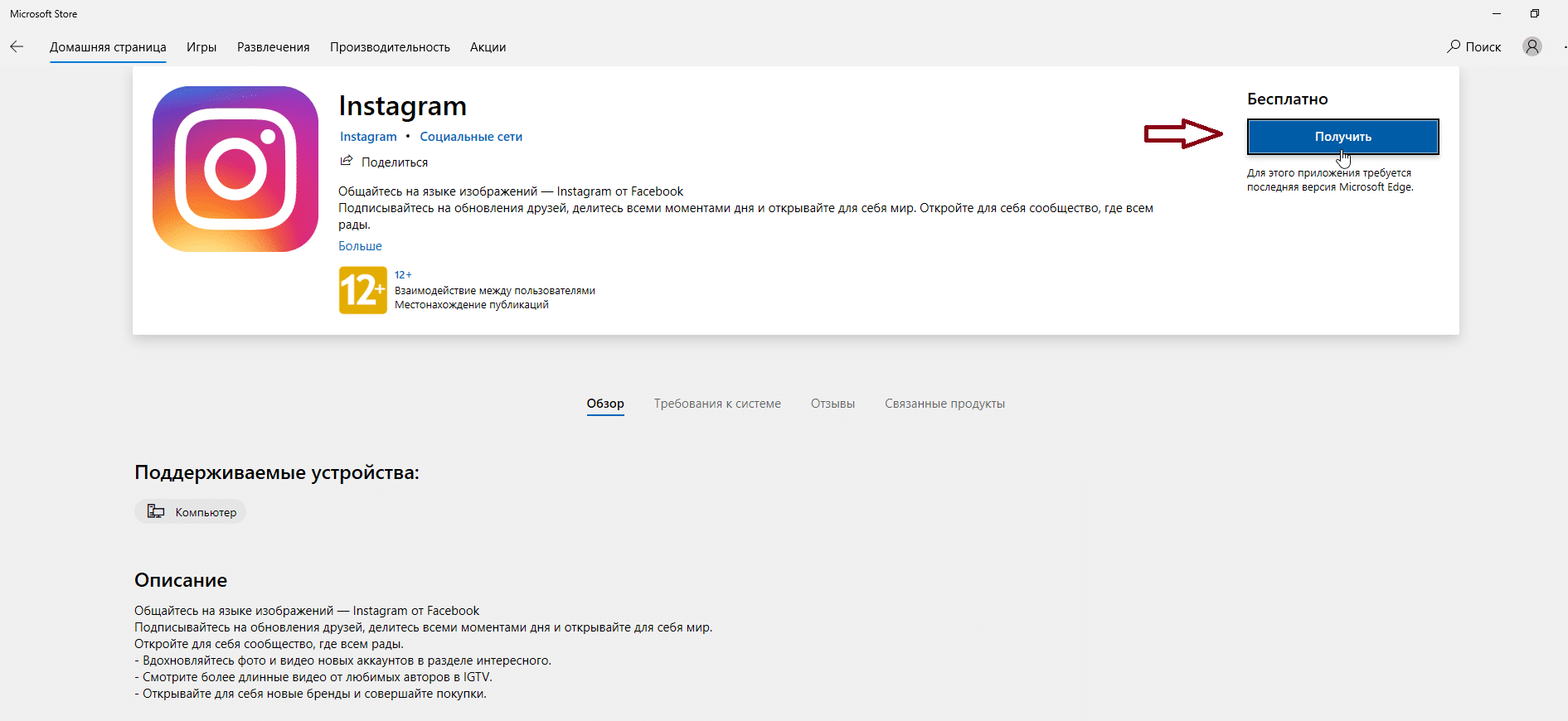
Task: Click the back arrow in the header
Action: coord(17,47)
